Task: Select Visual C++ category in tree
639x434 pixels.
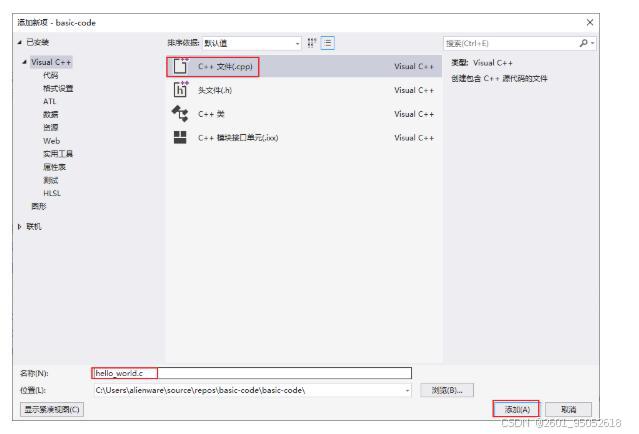Action: click(x=51, y=62)
